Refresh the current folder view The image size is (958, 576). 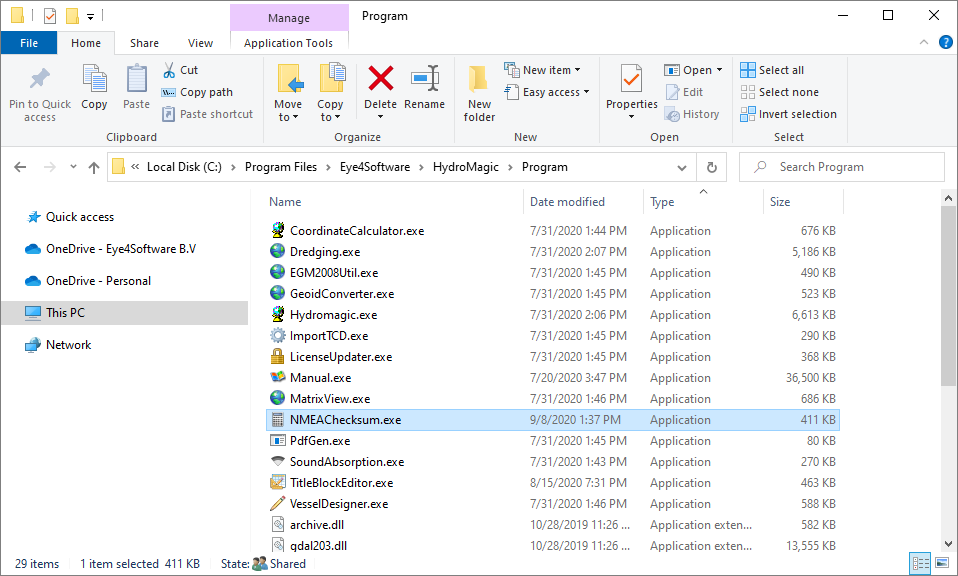tap(712, 167)
